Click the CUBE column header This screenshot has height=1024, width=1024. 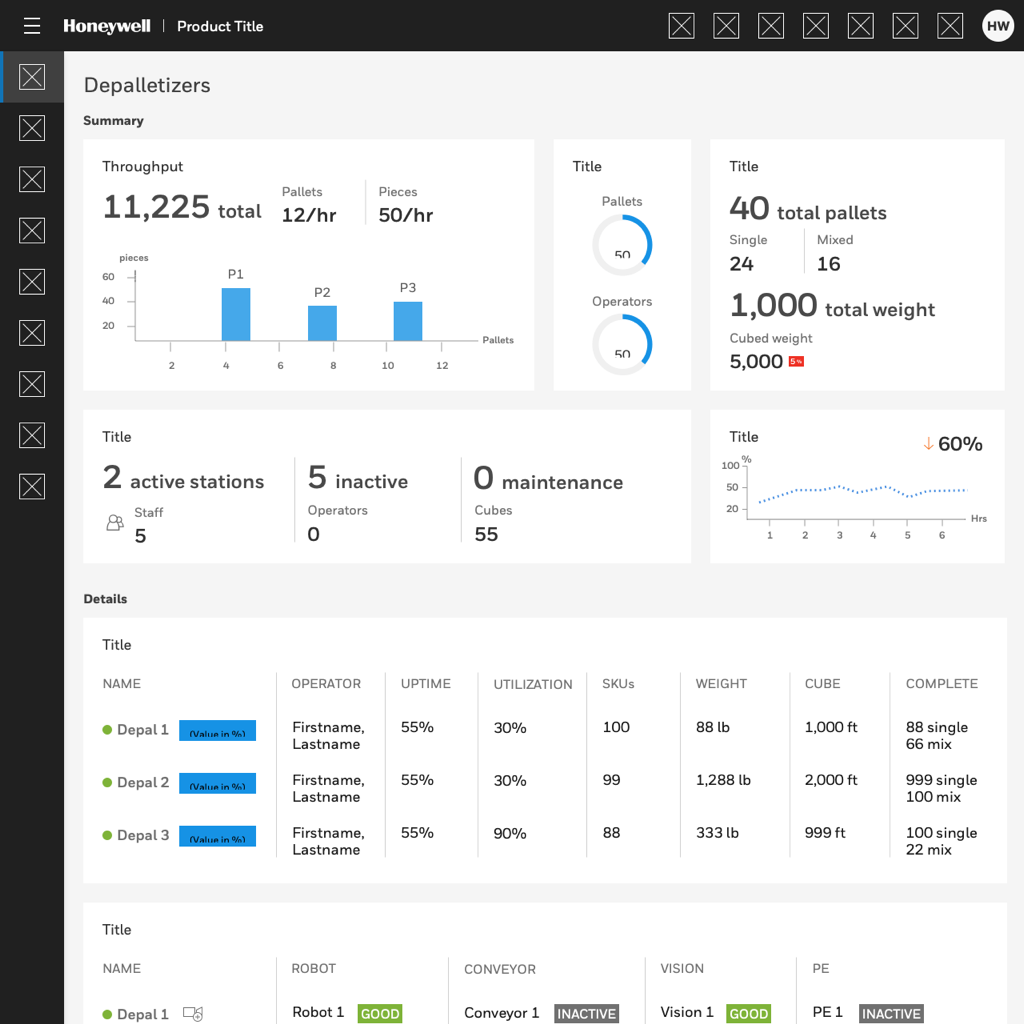point(823,684)
